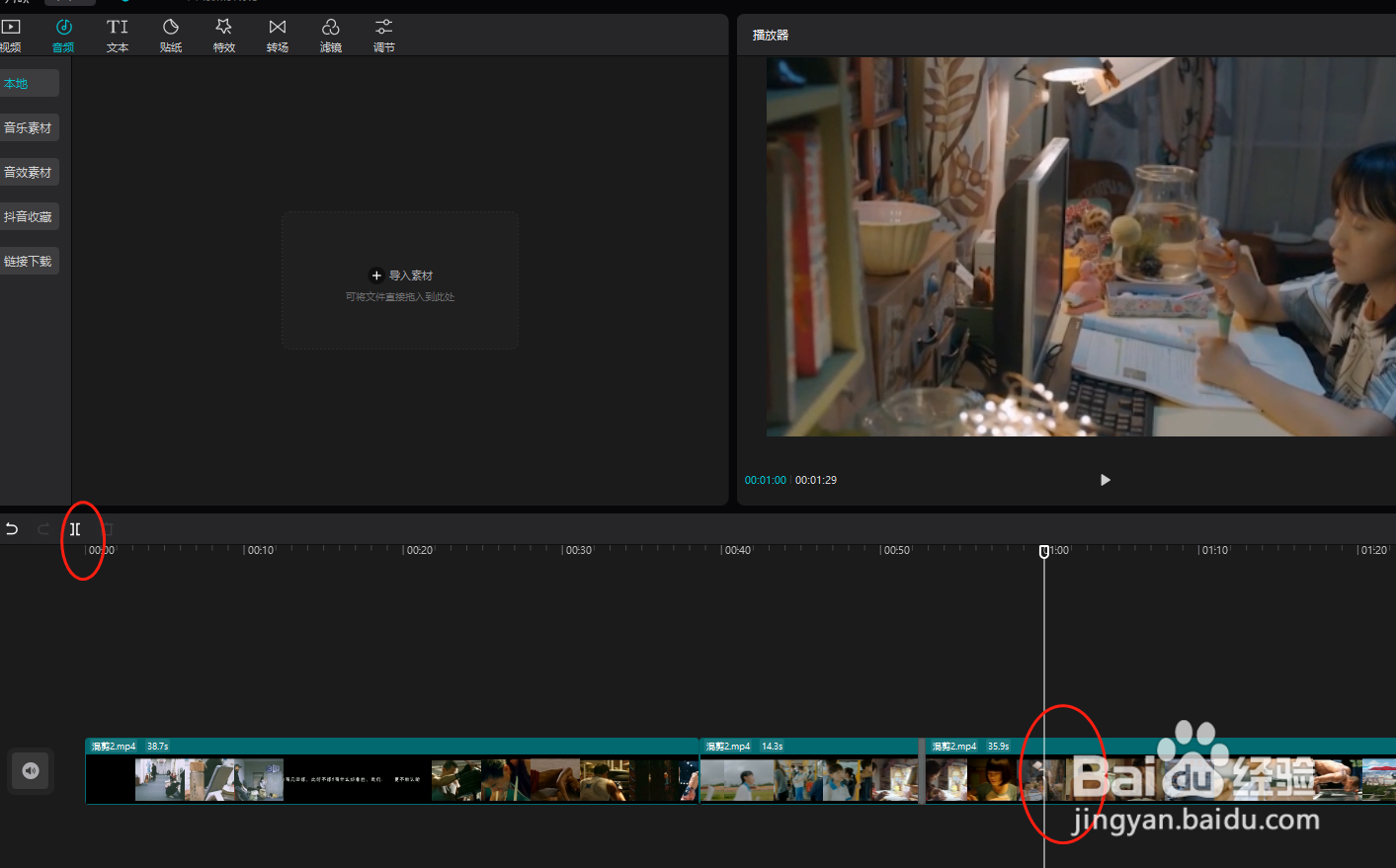Image resolution: width=1396 pixels, height=868 pixels.
Task: Click the 00:30 mark on the ruler
Action: (x=579, y=550)
